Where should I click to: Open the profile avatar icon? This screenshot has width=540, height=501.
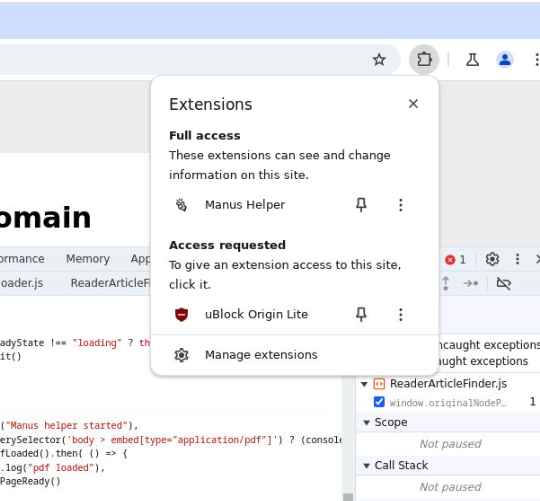coord(505,60)
